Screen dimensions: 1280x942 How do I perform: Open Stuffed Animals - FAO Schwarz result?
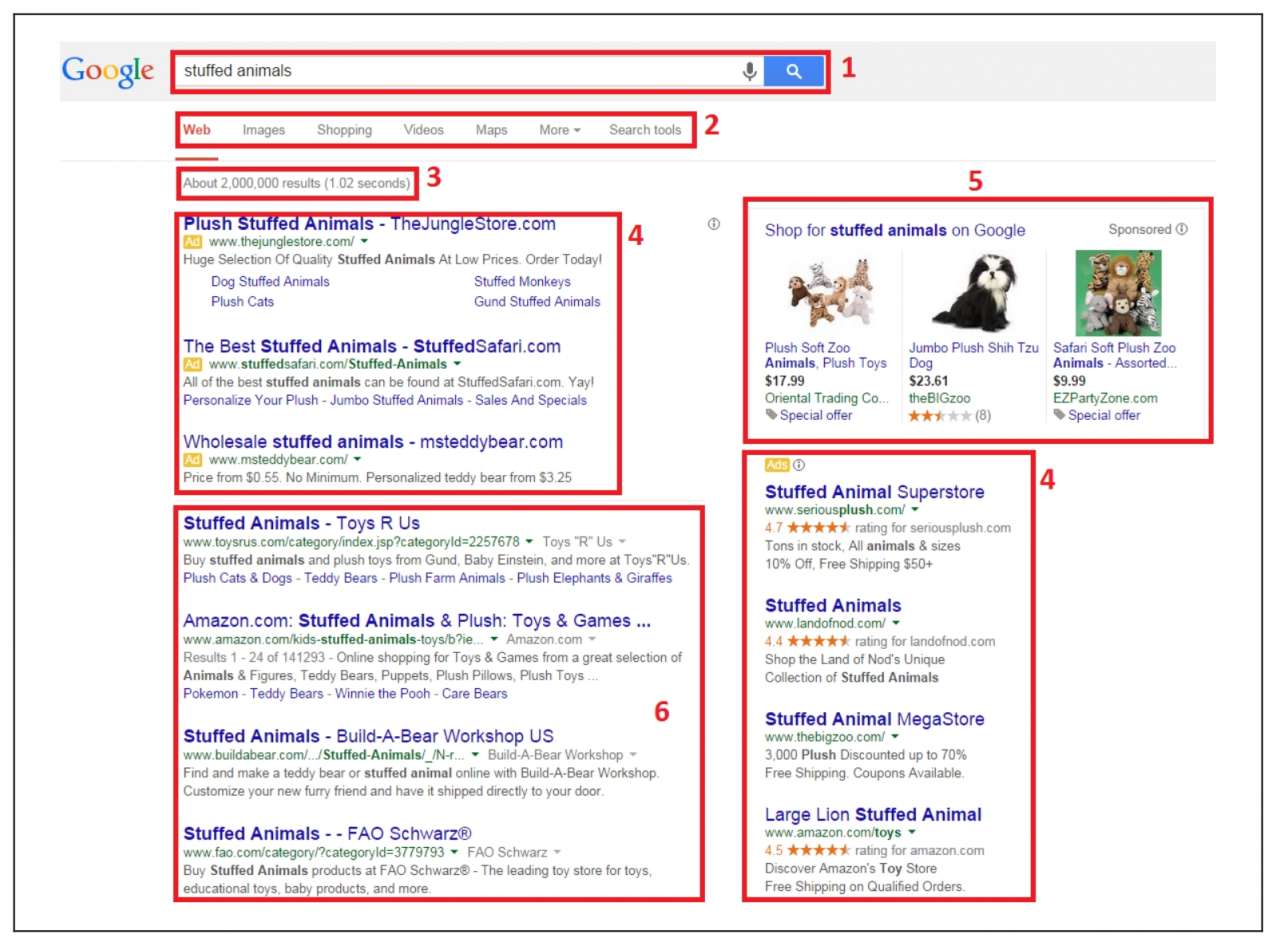coord(328,834)
